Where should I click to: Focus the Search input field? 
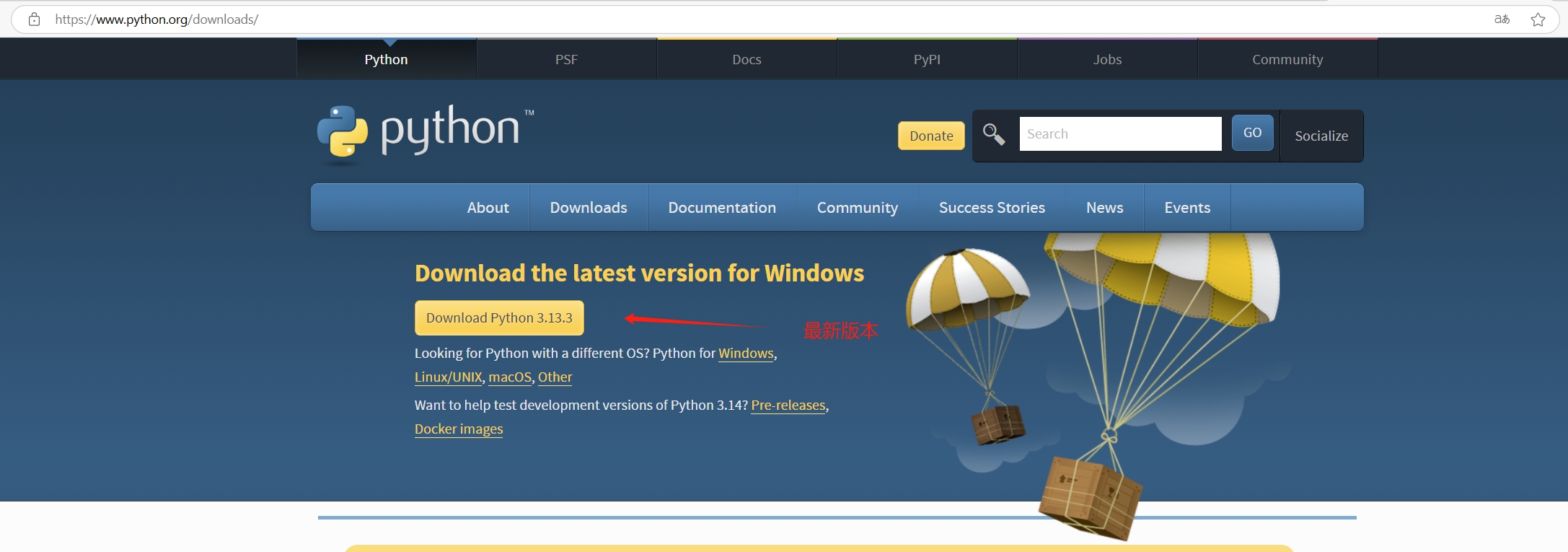coord(1120,133)
